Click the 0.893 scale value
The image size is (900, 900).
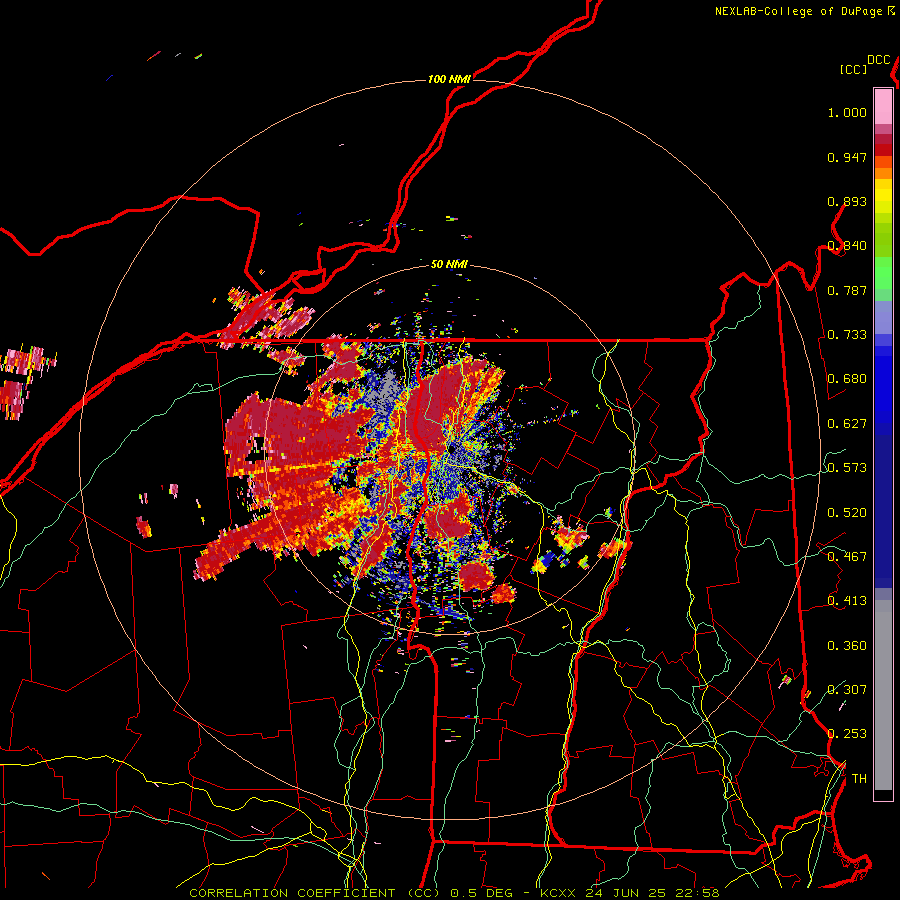point(847,201)
